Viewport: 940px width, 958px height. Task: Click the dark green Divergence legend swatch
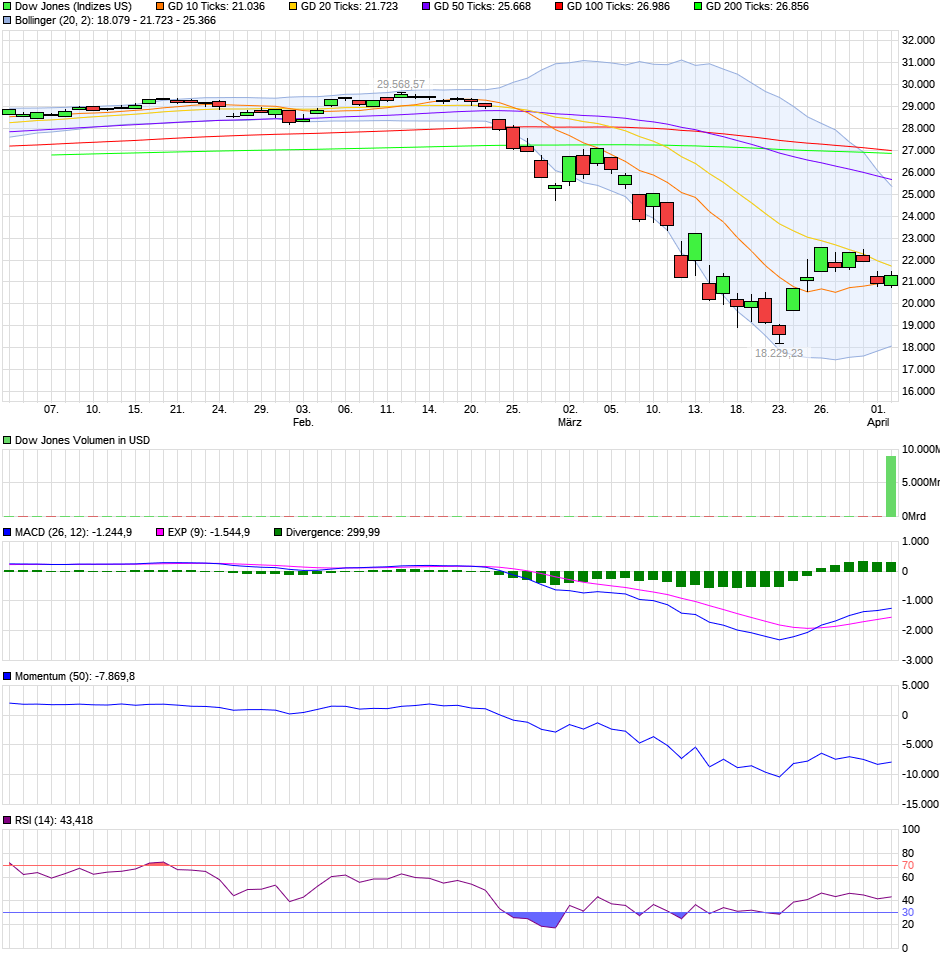[278, 532]
